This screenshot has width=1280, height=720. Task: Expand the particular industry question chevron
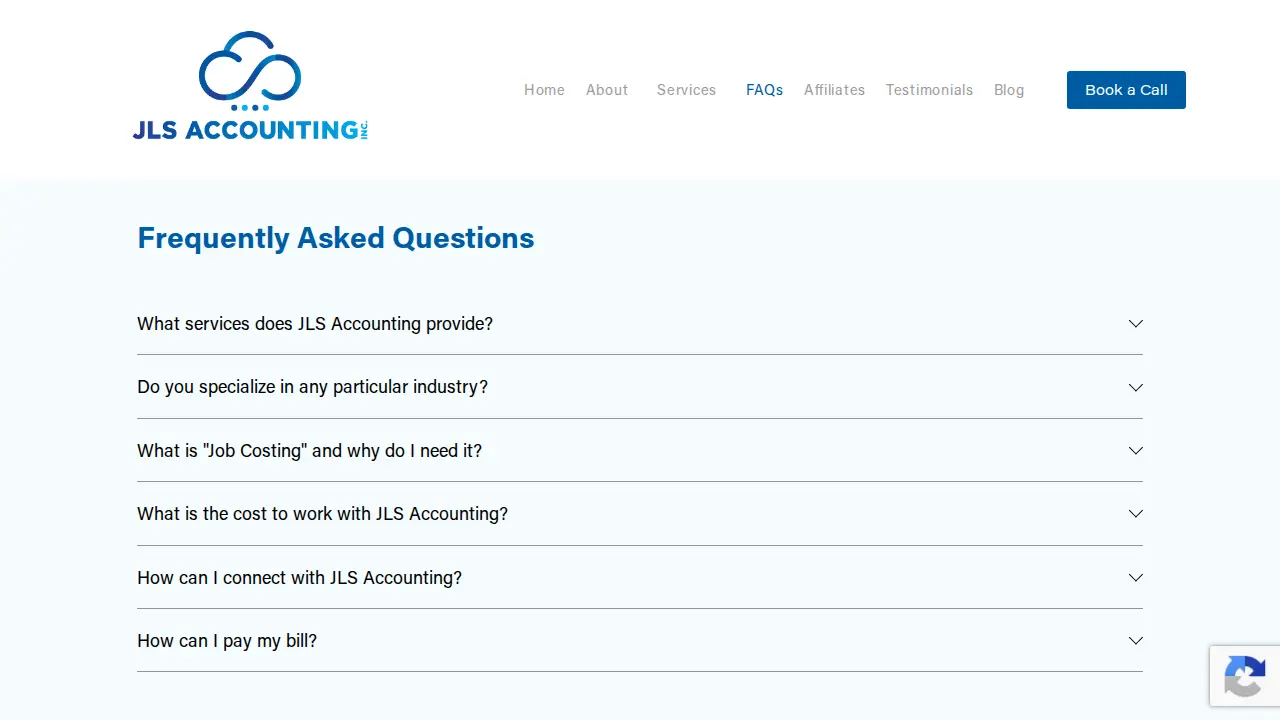[1135, 387]
